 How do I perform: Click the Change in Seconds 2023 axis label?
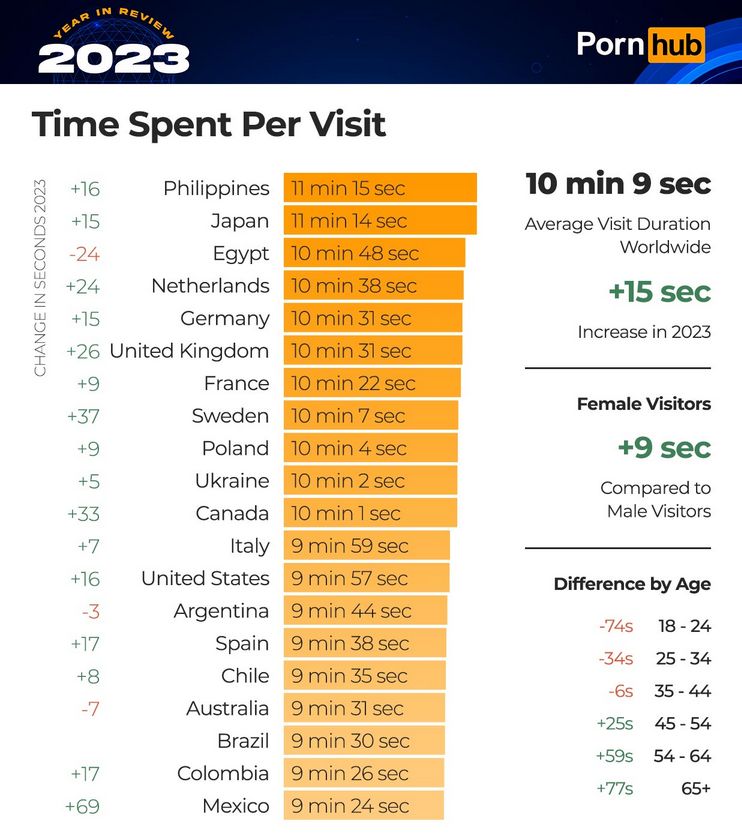point(41,278)
